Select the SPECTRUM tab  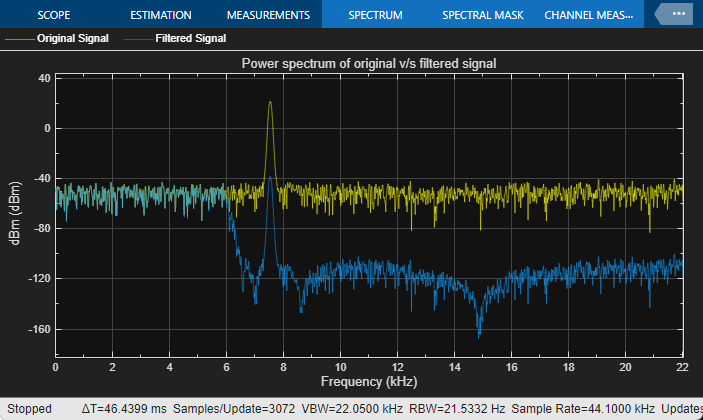pos(375,15)
